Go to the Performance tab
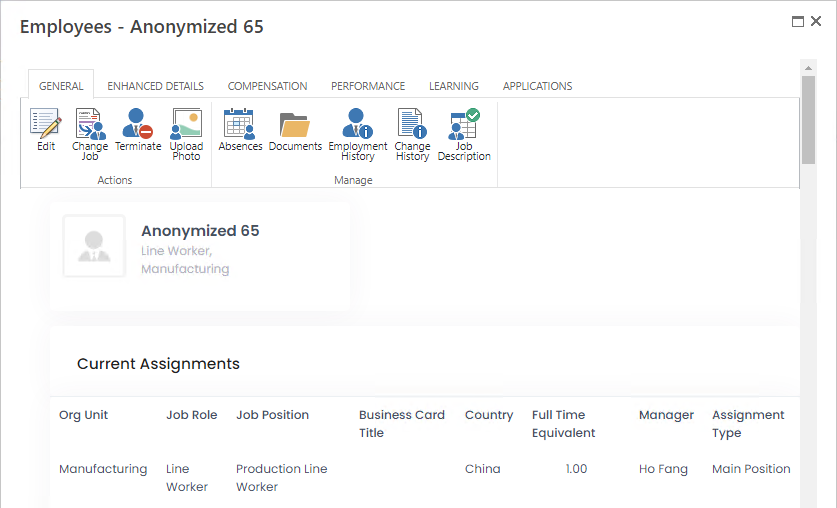The width and height of the screenshot is (837, 508). (368, 86)
